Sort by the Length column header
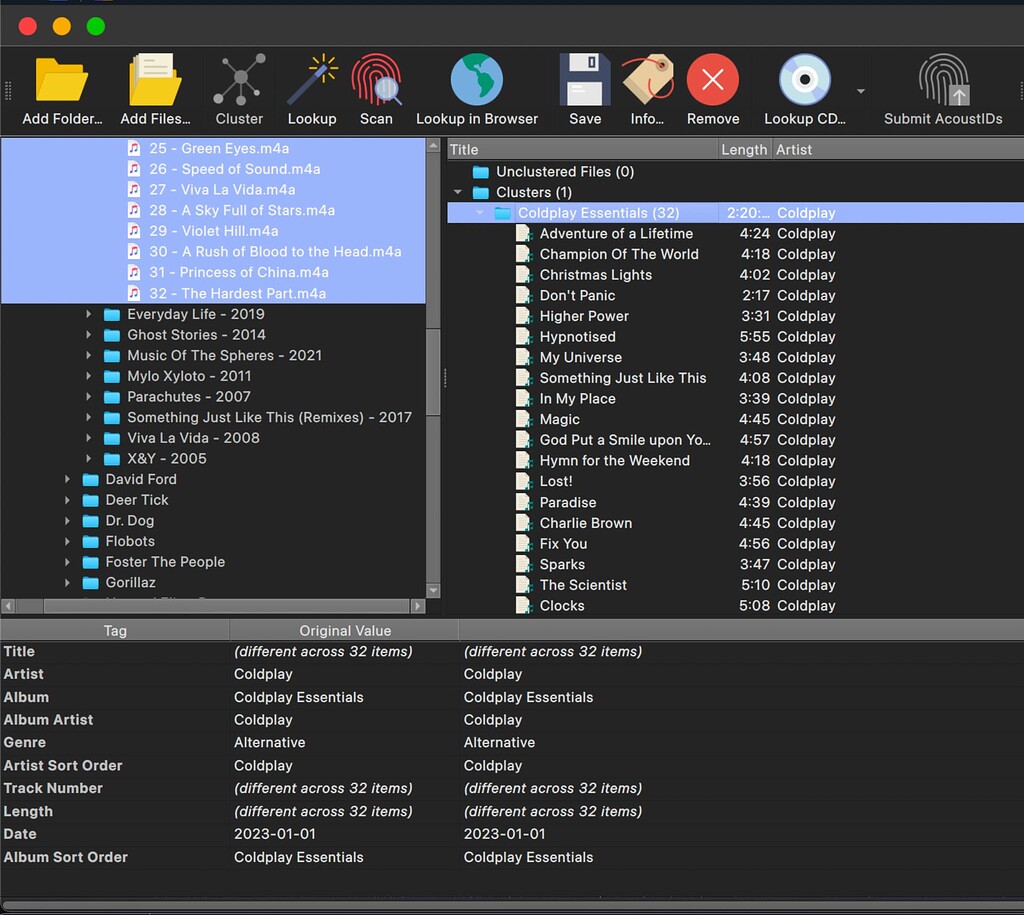Image resolution: width=1024 pixels, height=915 pixels. point(744,150)
